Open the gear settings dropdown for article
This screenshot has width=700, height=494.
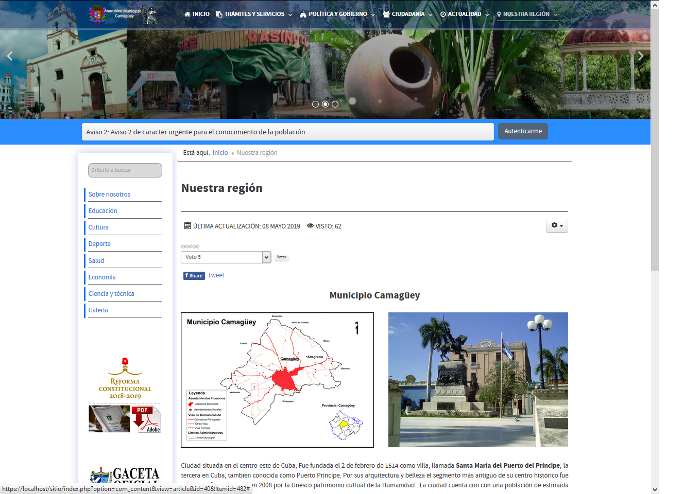pyautogui.click(x=556, y=226)
